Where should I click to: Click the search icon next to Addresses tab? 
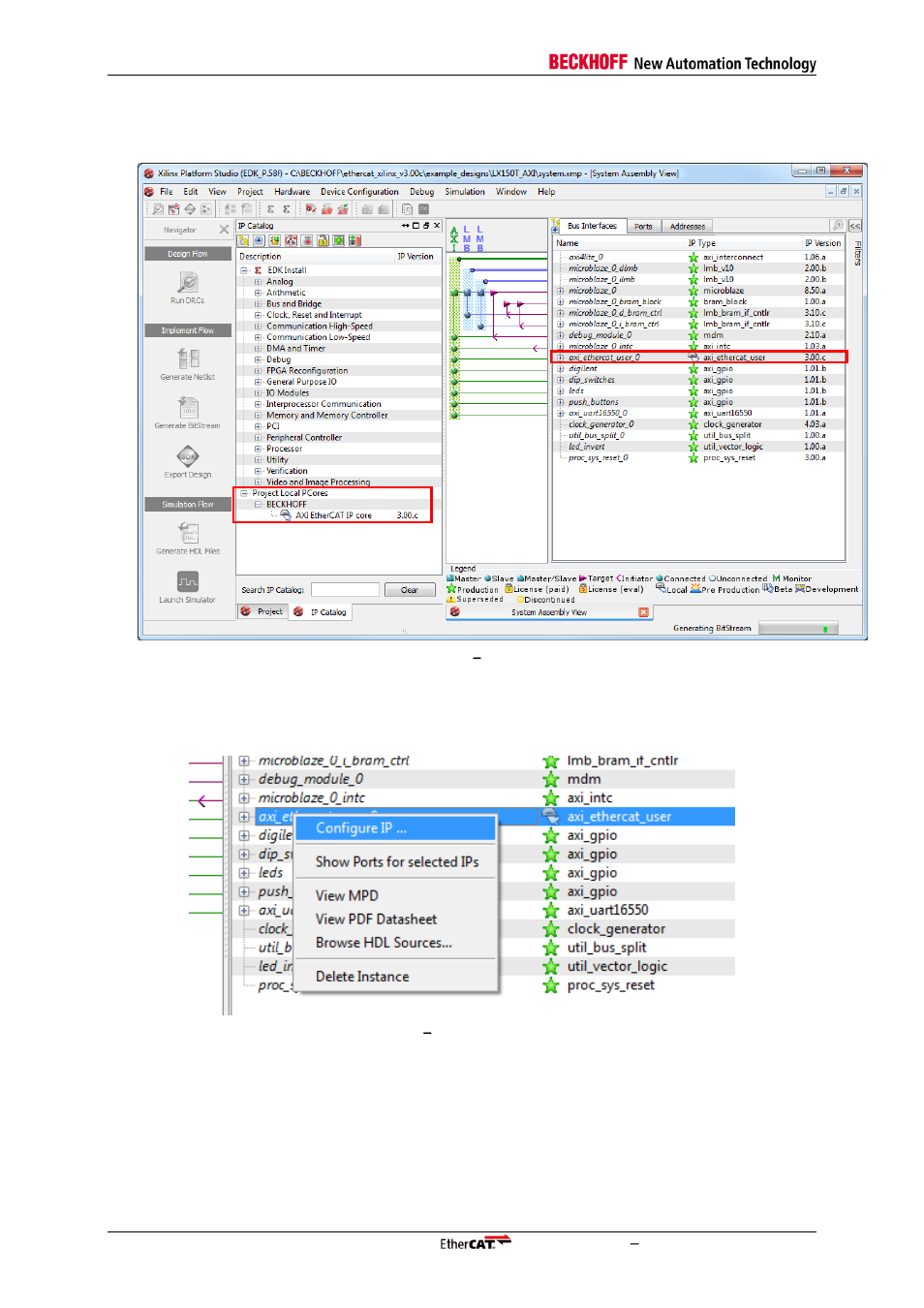point(838,226)
